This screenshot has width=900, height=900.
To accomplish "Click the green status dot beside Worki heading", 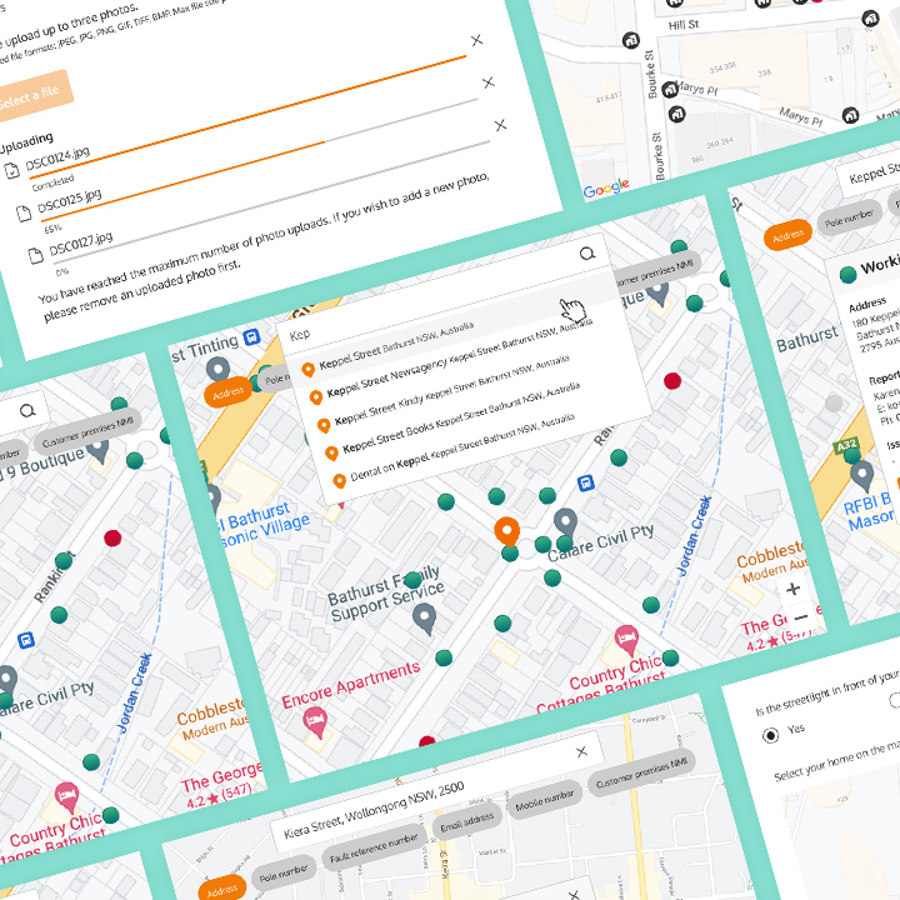I will point(848,275).
